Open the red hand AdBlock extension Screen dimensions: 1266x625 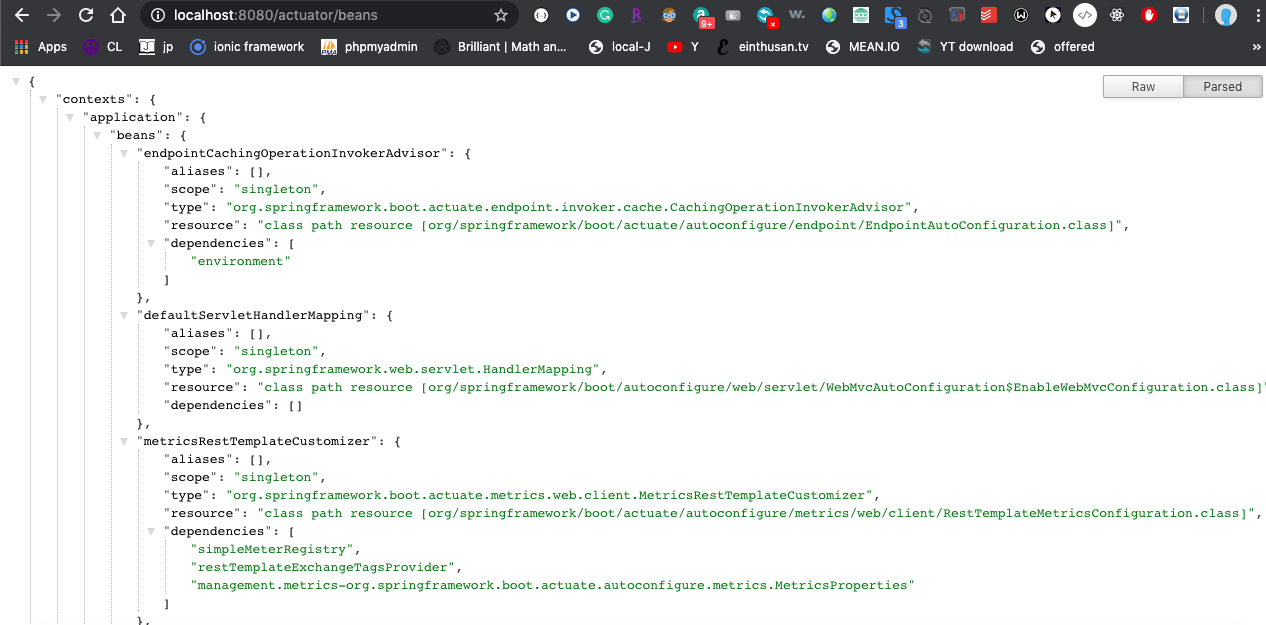[1149, 15]
